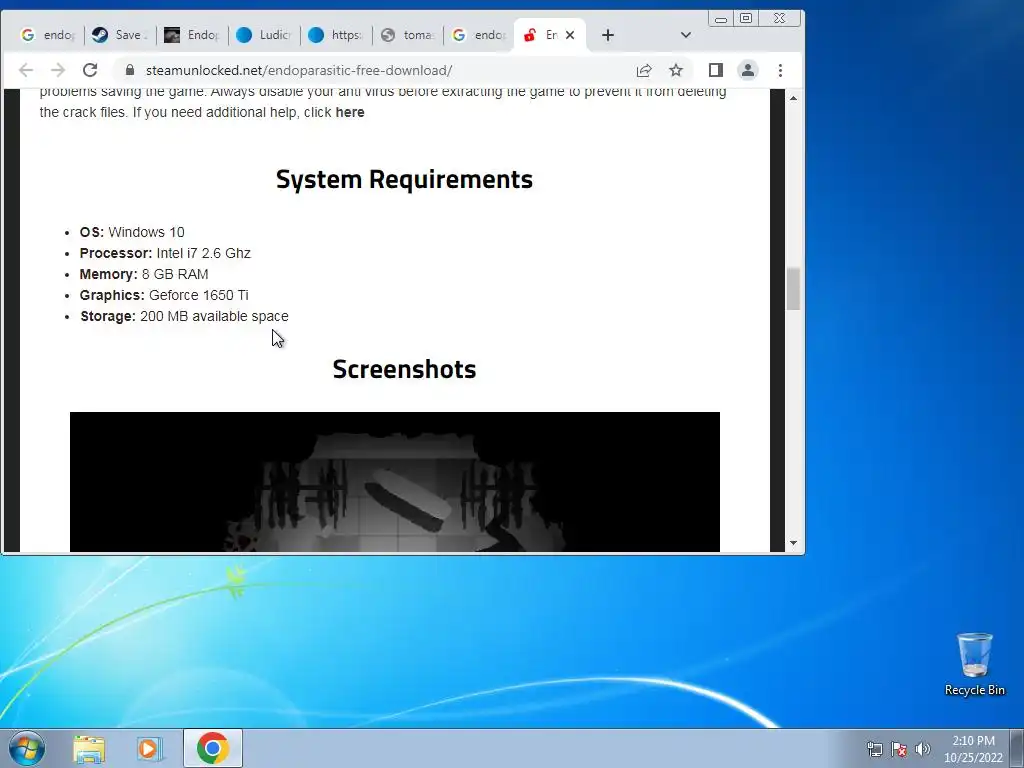The image size is (1024, 768).
Task: Bookmark this tab with the star
Action: point(676,71)
